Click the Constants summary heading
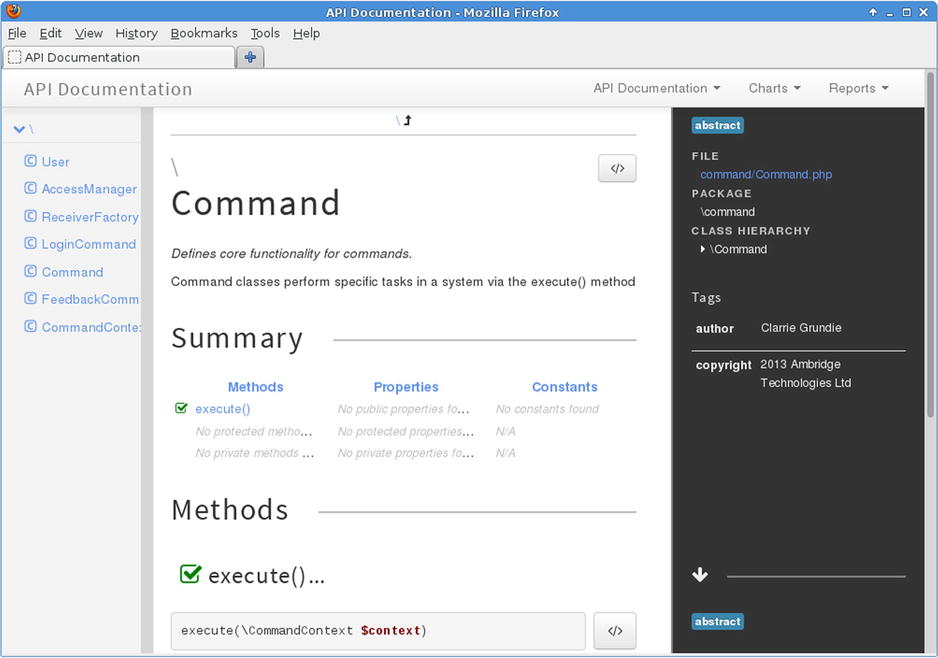Image resolution: width=938 pixels, height=658 pixels. click(x=565, y=387)
